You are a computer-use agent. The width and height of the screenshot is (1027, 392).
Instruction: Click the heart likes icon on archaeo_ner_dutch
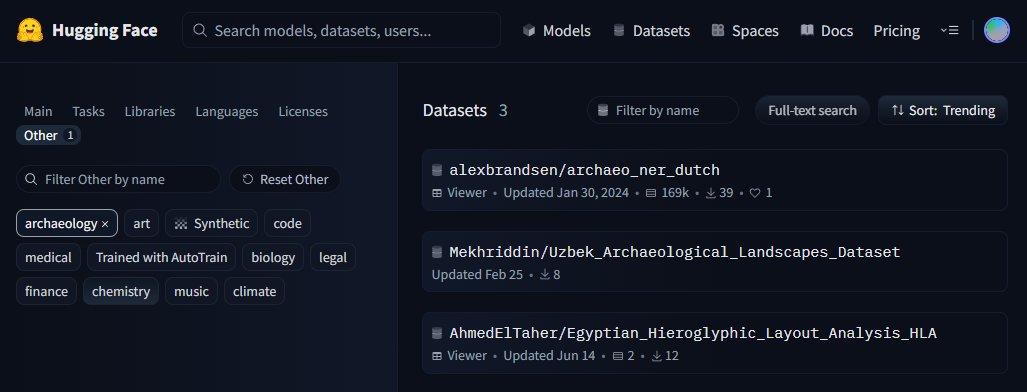pos(755,193)
